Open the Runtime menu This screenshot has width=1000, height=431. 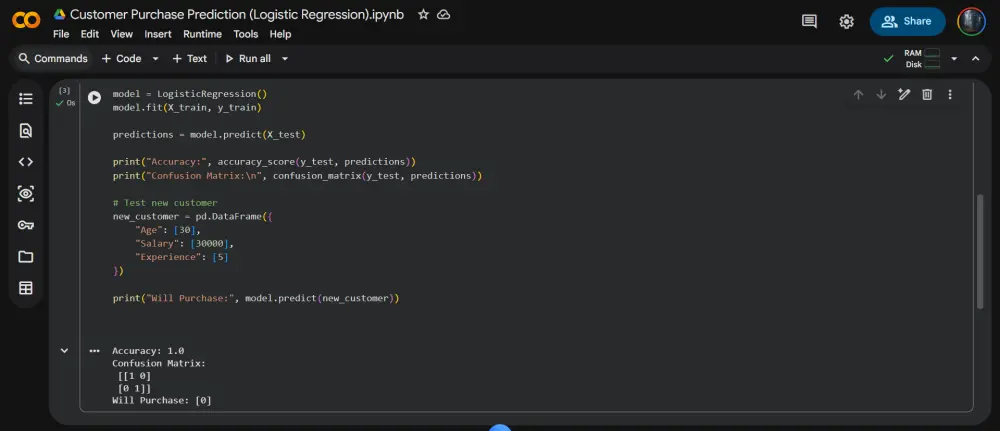click(202, 34)
